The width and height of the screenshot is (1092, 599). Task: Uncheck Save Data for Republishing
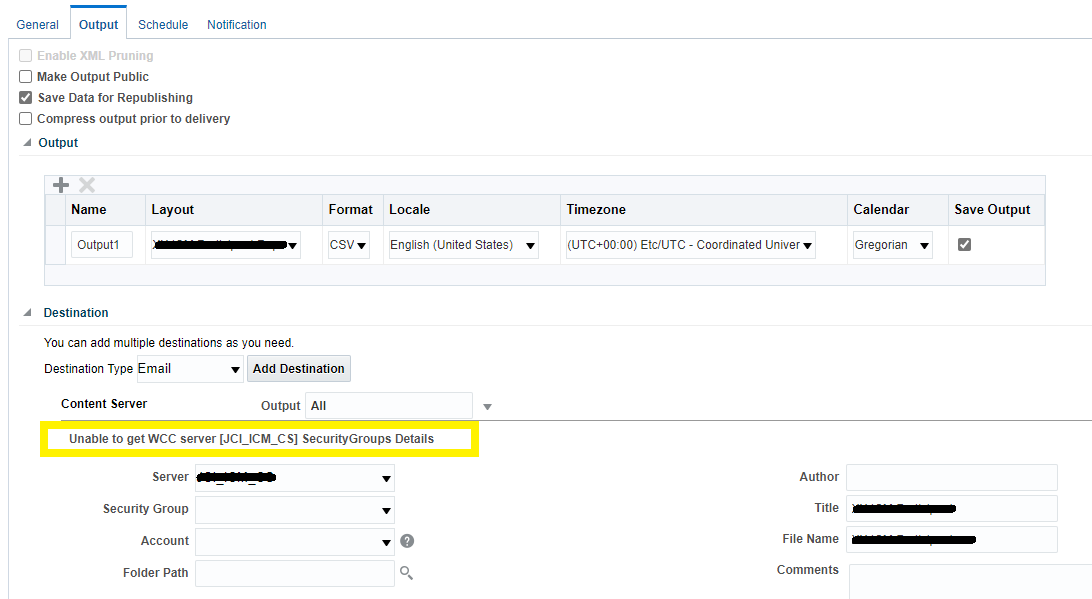click(26, 98)
